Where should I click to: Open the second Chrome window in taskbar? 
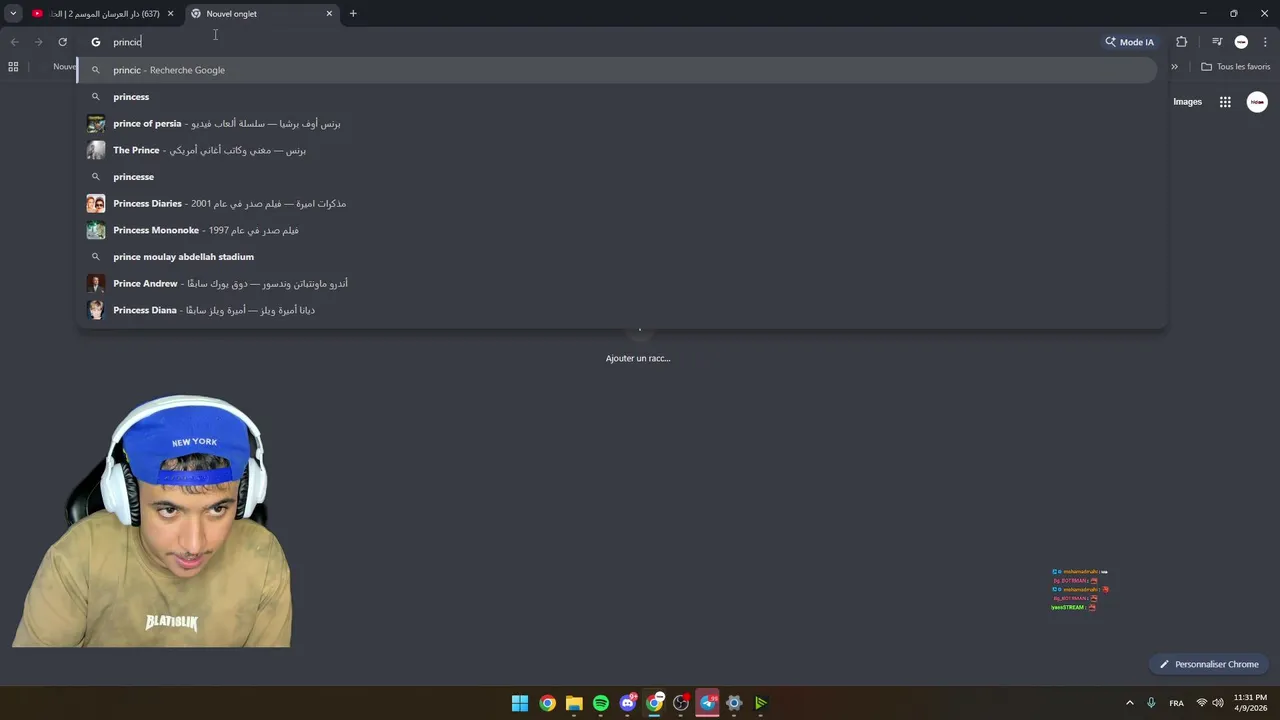(654, 703)
